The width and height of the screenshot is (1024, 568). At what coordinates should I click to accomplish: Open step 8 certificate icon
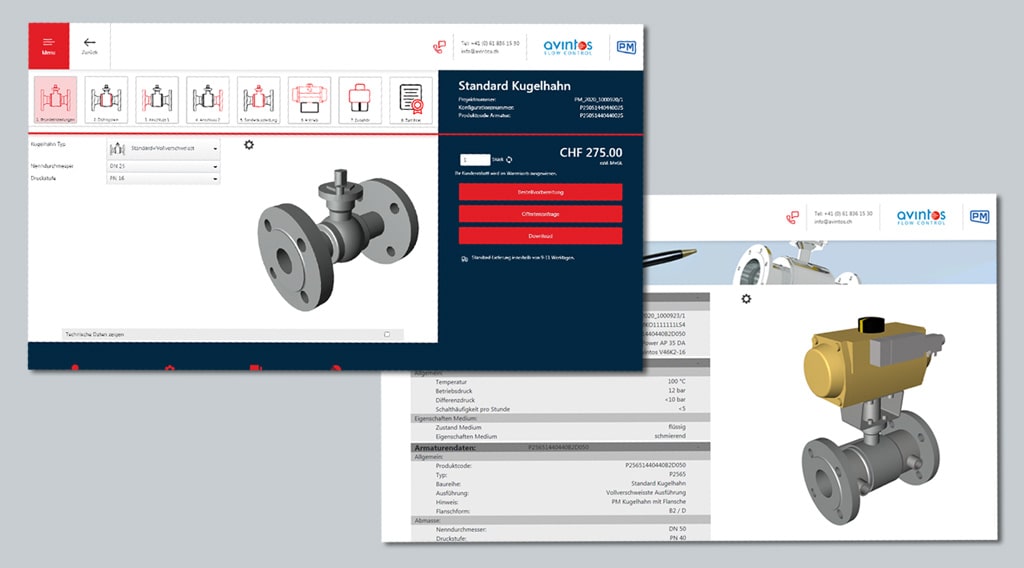[x=411, y=100]
